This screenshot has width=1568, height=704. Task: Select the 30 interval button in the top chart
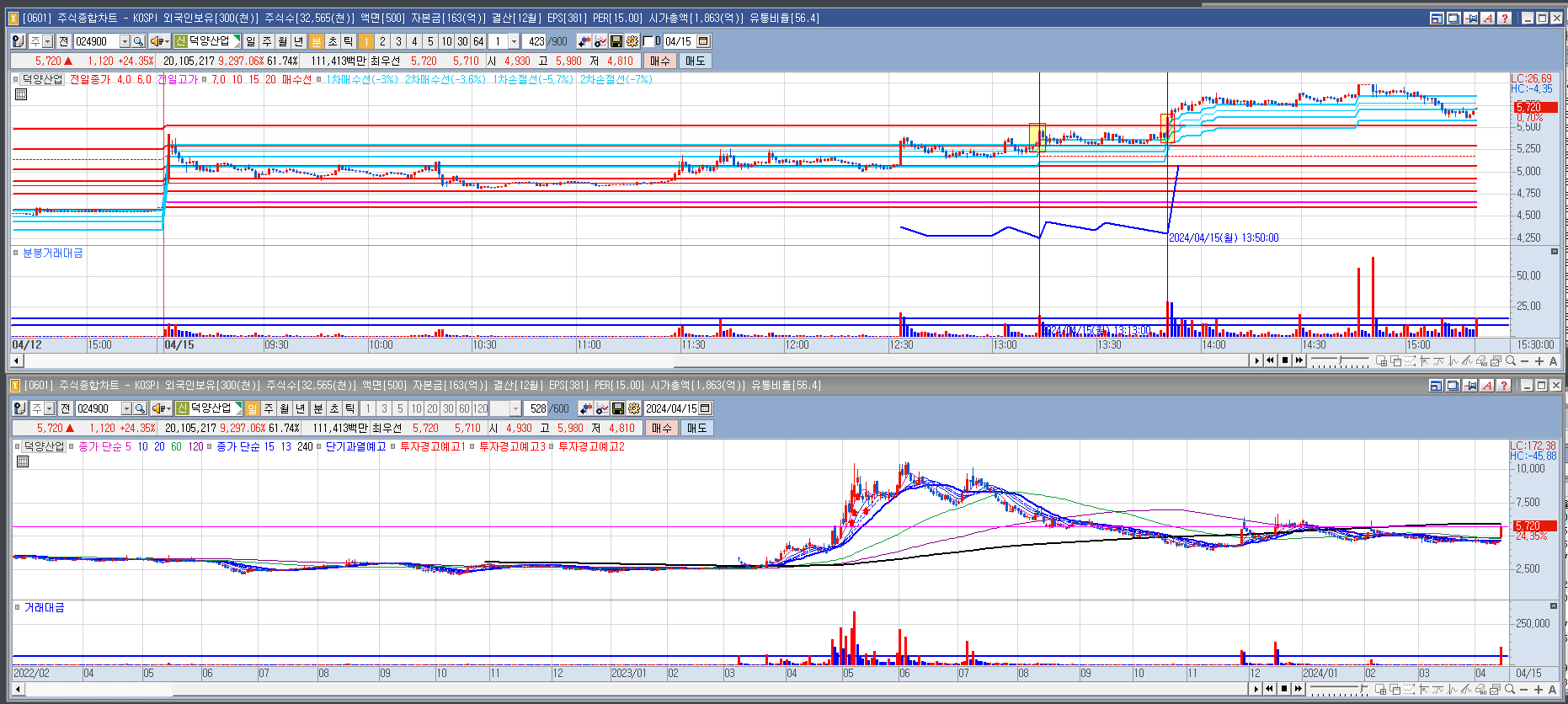click(x=462, y=41)
